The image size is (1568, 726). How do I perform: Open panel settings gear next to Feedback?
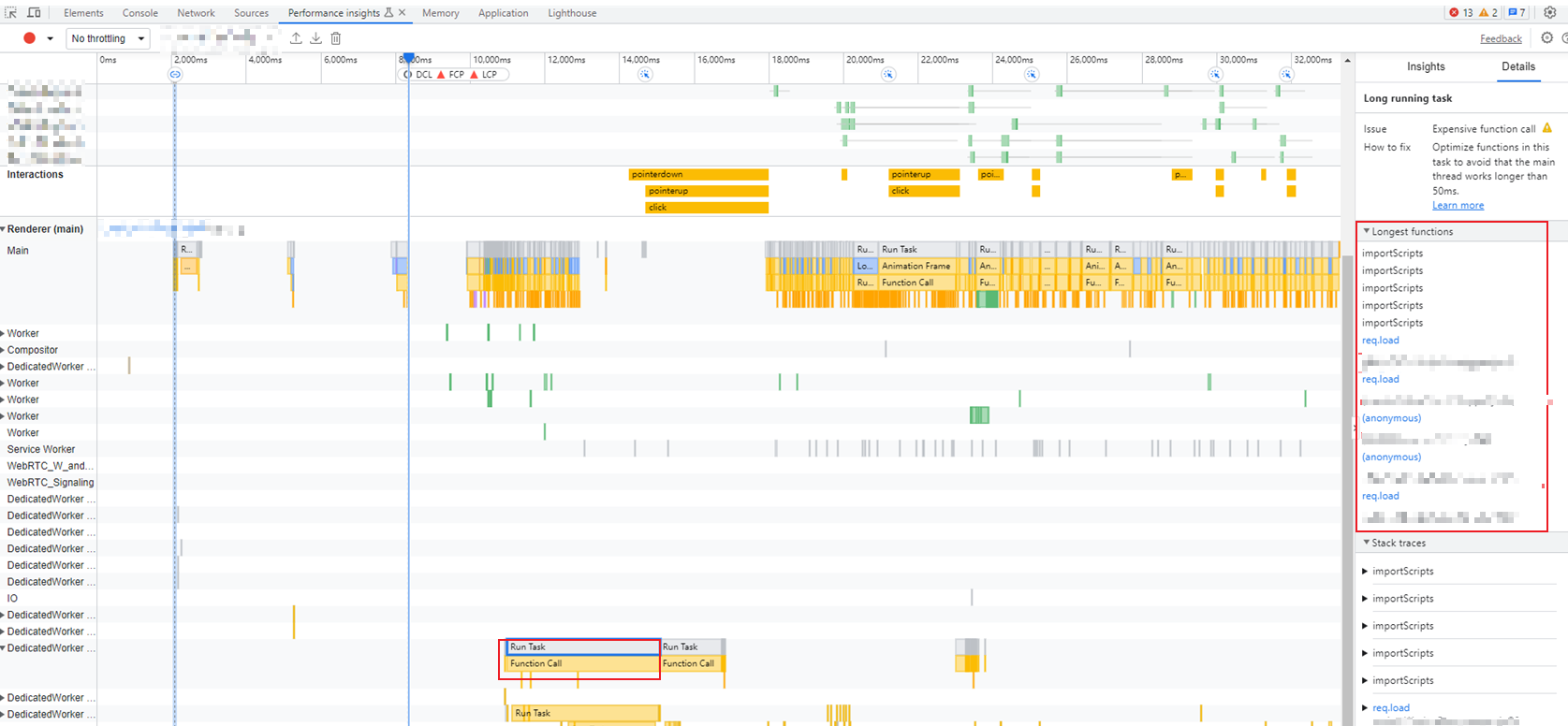(x=1546, y=38)
